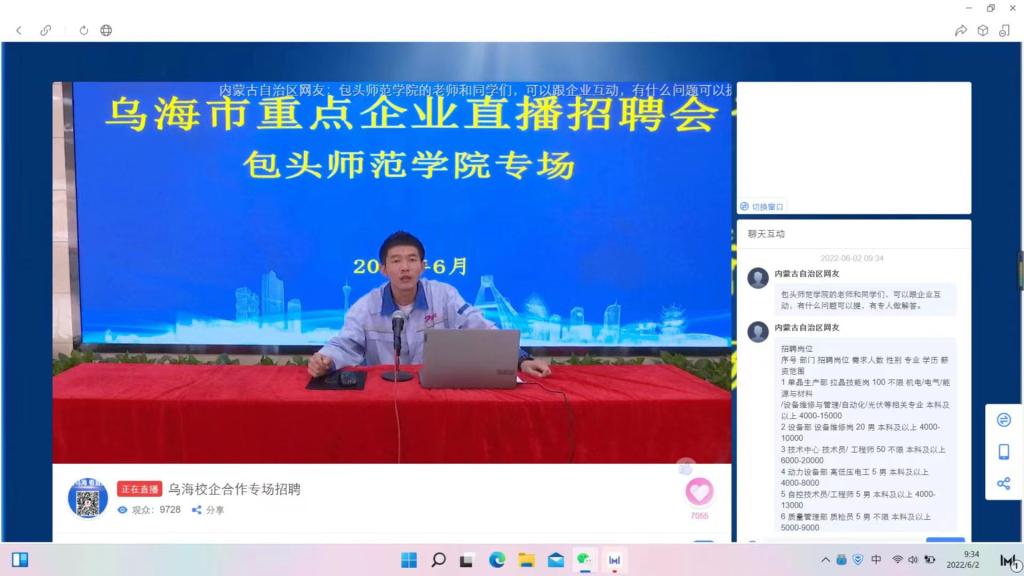Open mobile phone view from floating sidebar
This screenshot has height=576, width=1024.
pos(1004,452)
